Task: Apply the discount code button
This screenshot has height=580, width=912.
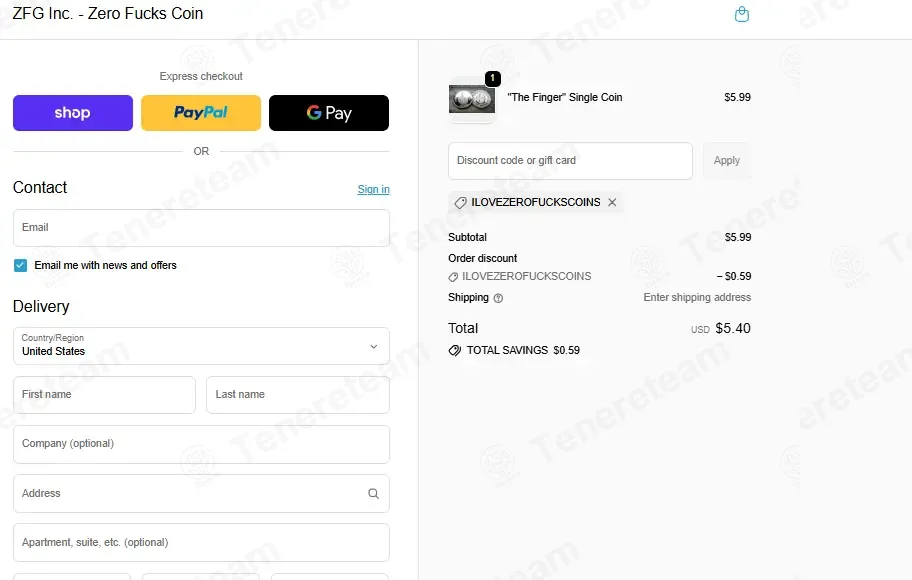Action: point(726,161)
